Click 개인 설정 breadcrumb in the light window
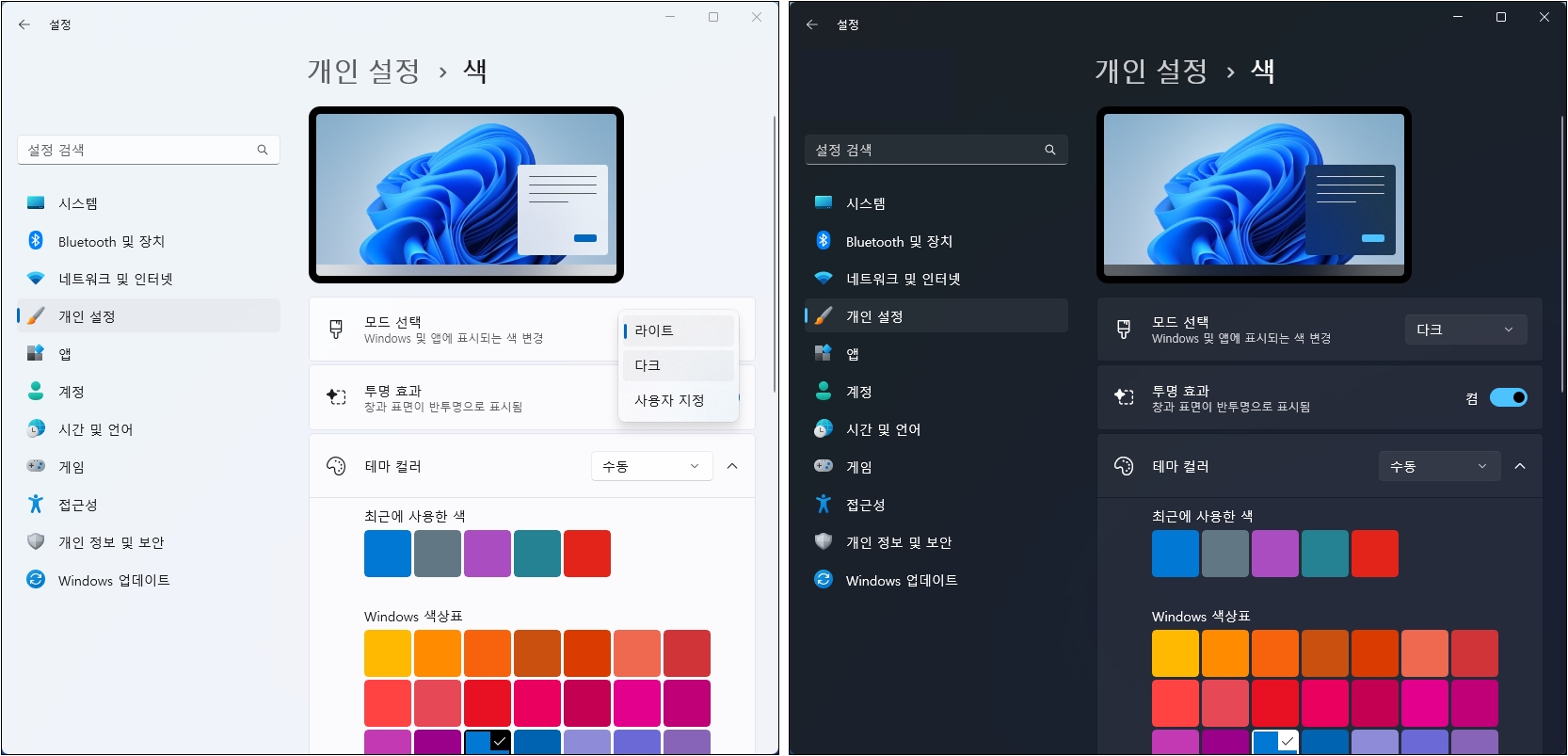This screenshot has width=1568, height=756. coord(364,71)
